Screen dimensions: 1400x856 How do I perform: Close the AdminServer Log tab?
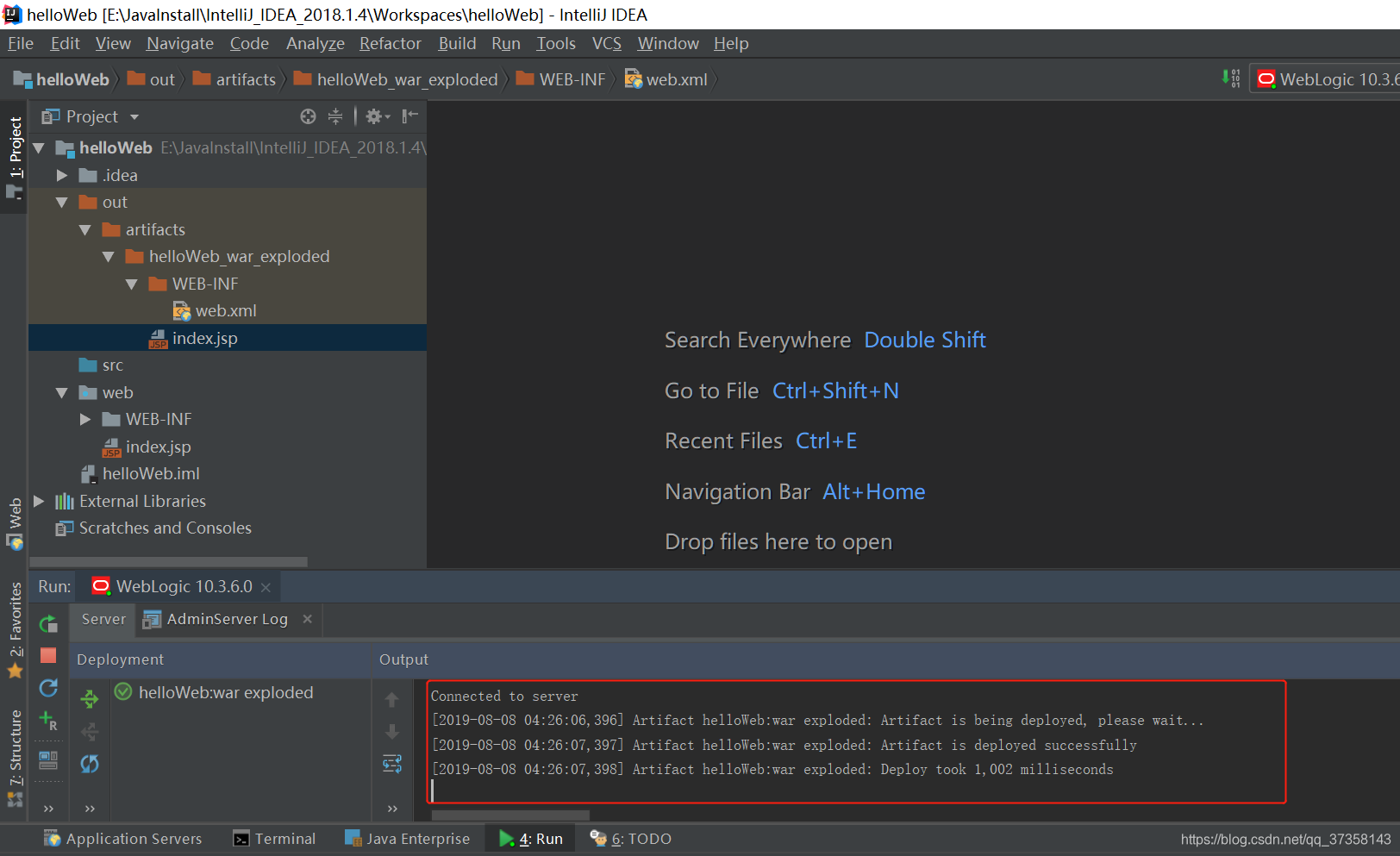pyautogui.click(x=308, y=619)
